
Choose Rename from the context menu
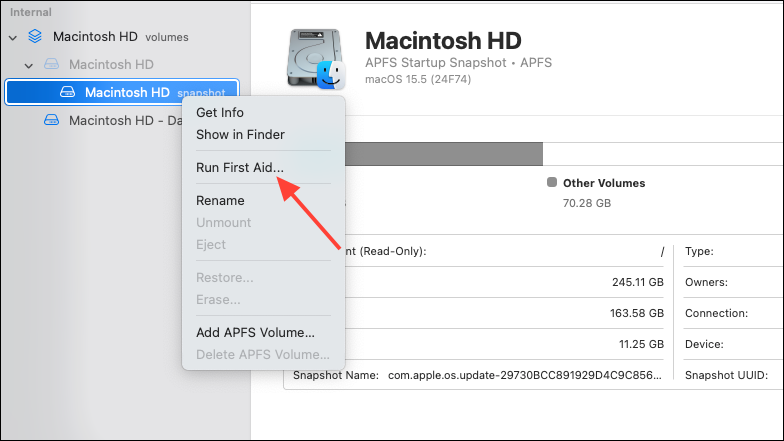(x=220, y=200)
